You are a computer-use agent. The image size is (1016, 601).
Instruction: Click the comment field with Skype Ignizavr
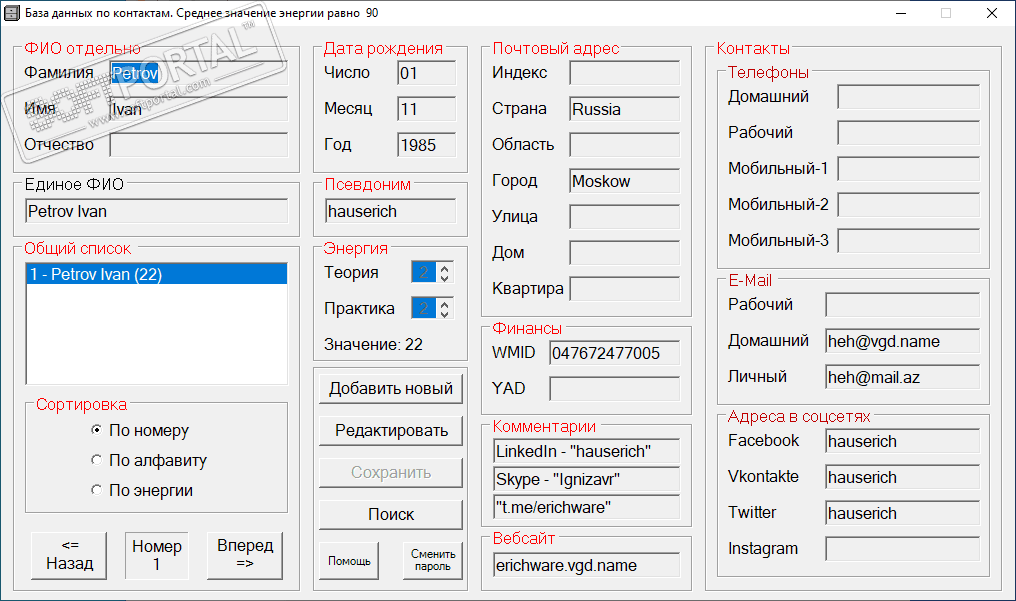click(586, 479)
